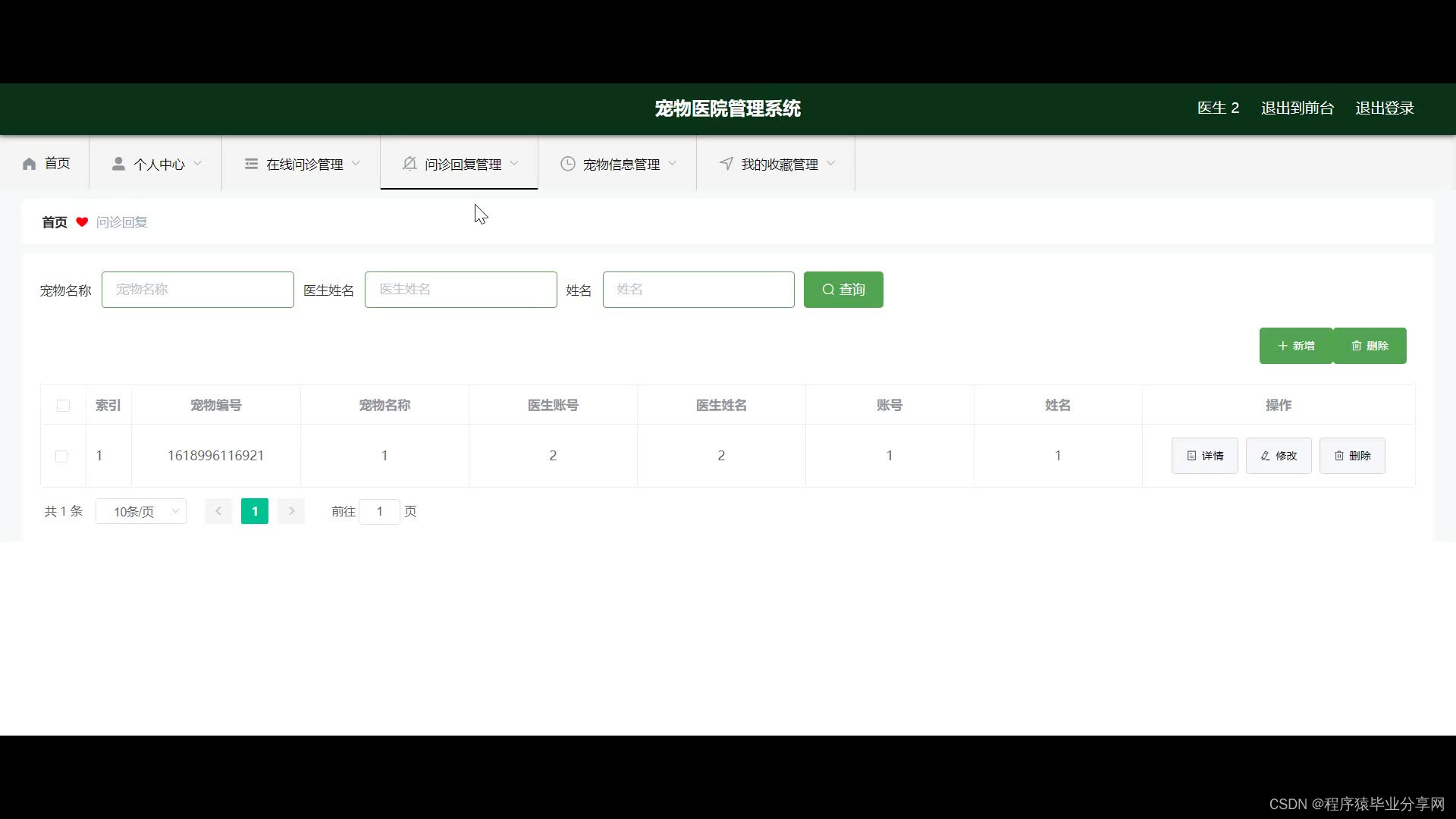Click the 新增 add button

point(1295,346)
